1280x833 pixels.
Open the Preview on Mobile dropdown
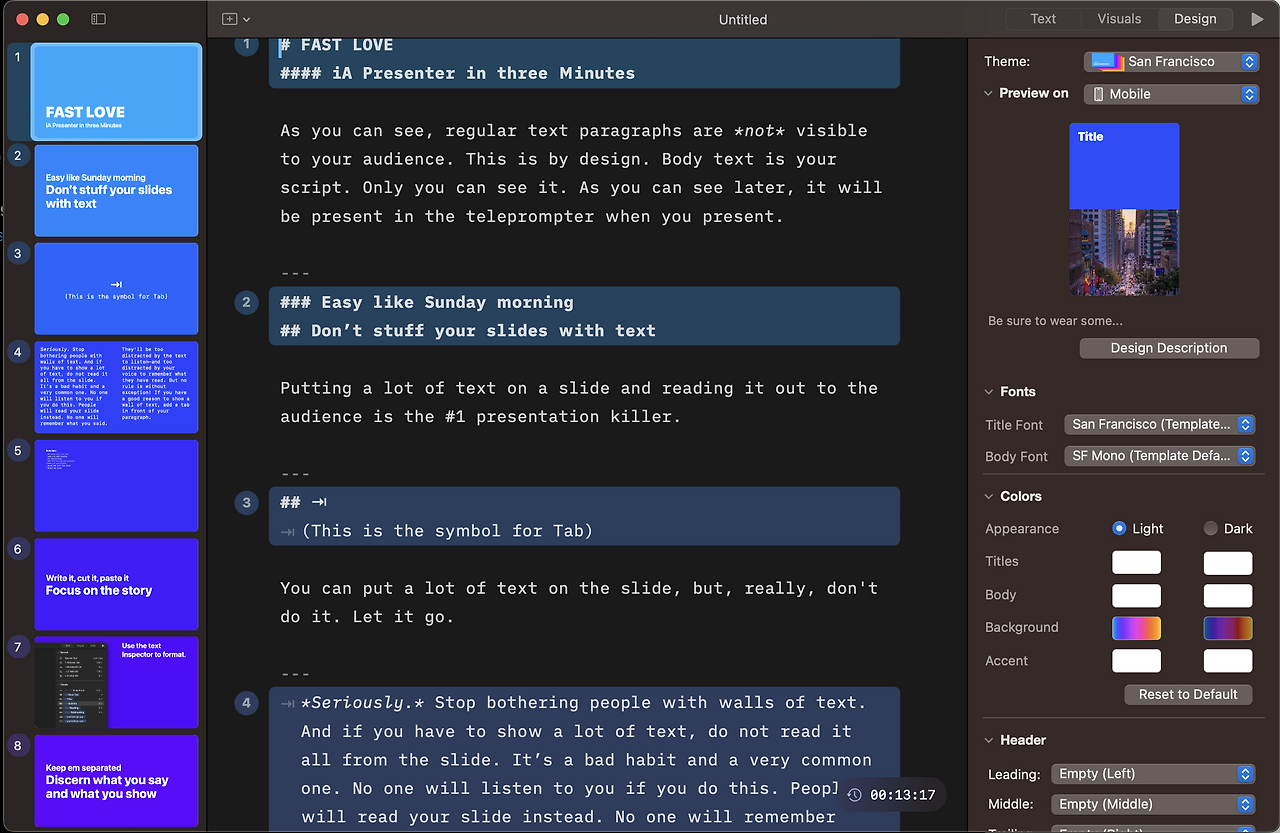pos(1171,94)
